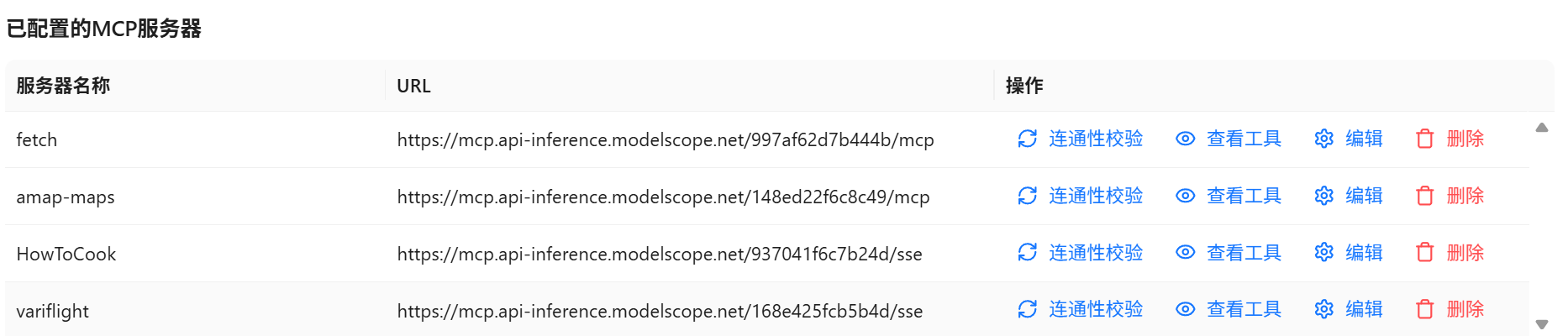Click the URL column header
The height and width of the screenshot is (336, 1568).
click(x=413, y=86)
